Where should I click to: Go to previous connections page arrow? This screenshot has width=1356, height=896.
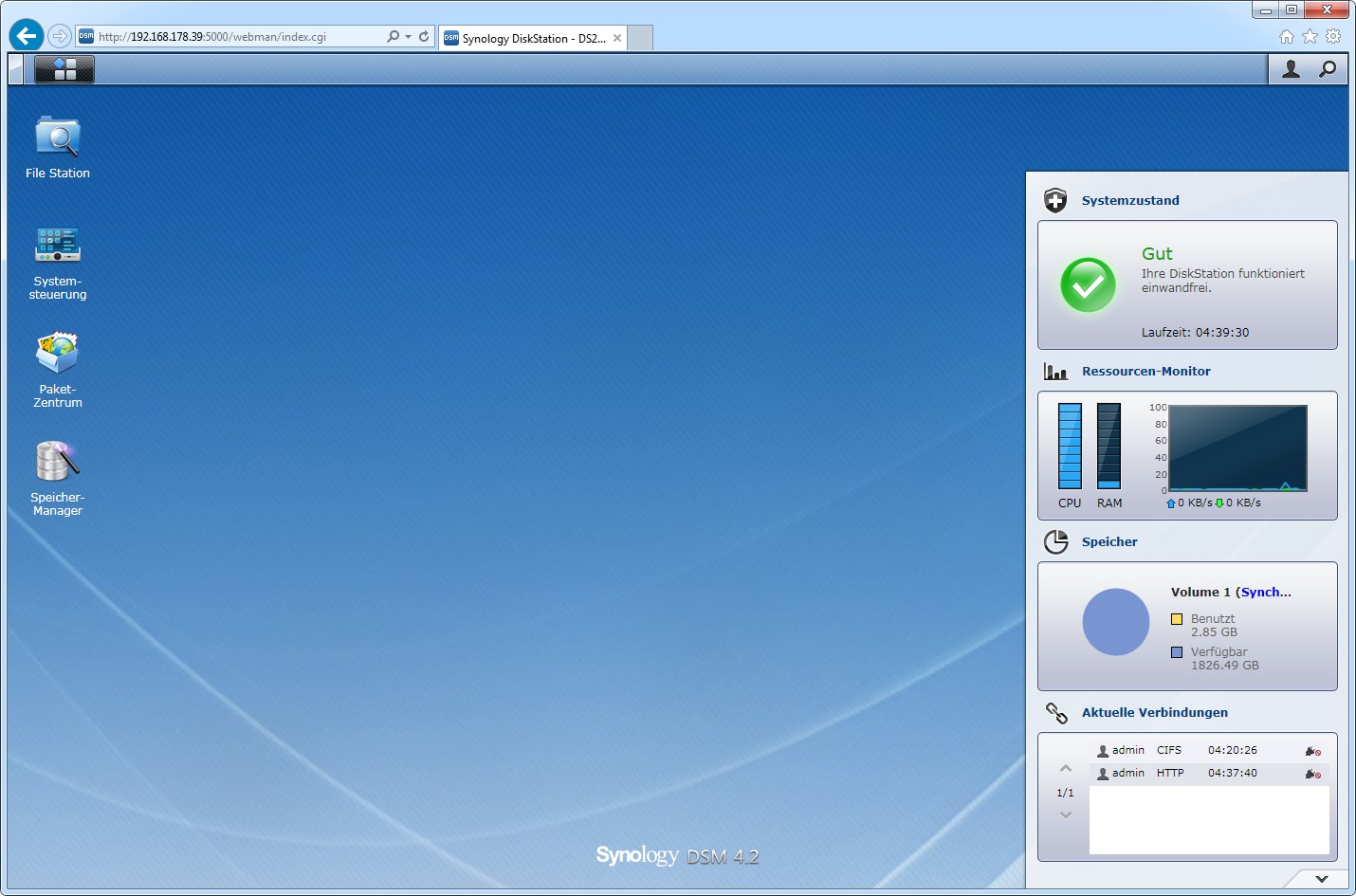(x=1066, y=769)
